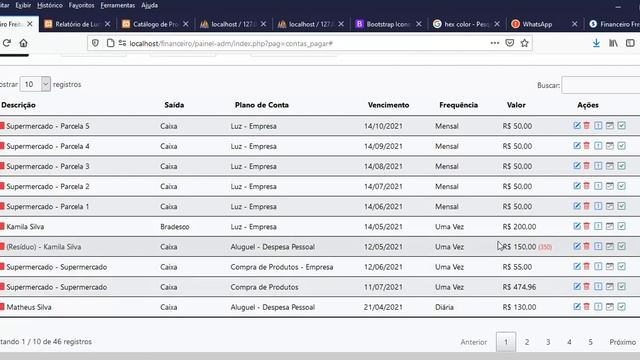Open the Favoritos menu
The height and width of the screenshot is (360, 640).
[x=81, y=5]
